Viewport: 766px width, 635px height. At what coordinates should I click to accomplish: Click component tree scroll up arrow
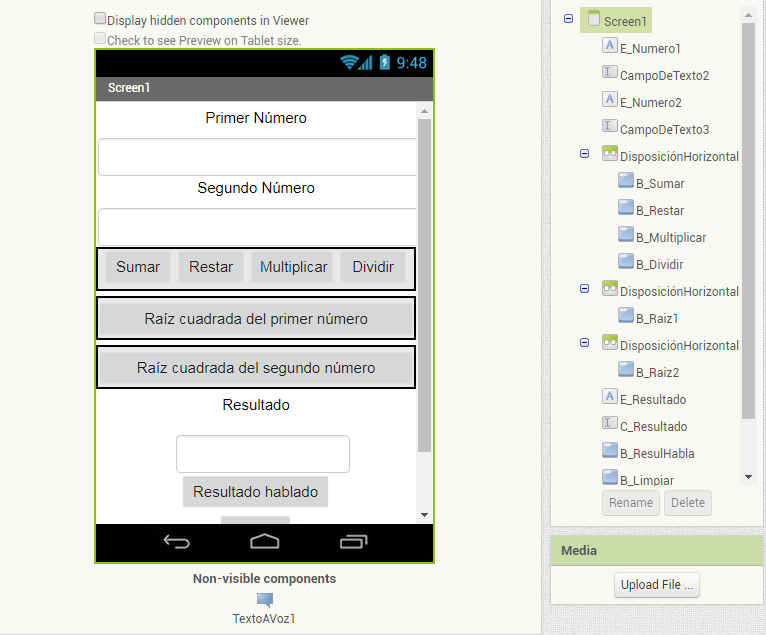click(x=748, y=15)
